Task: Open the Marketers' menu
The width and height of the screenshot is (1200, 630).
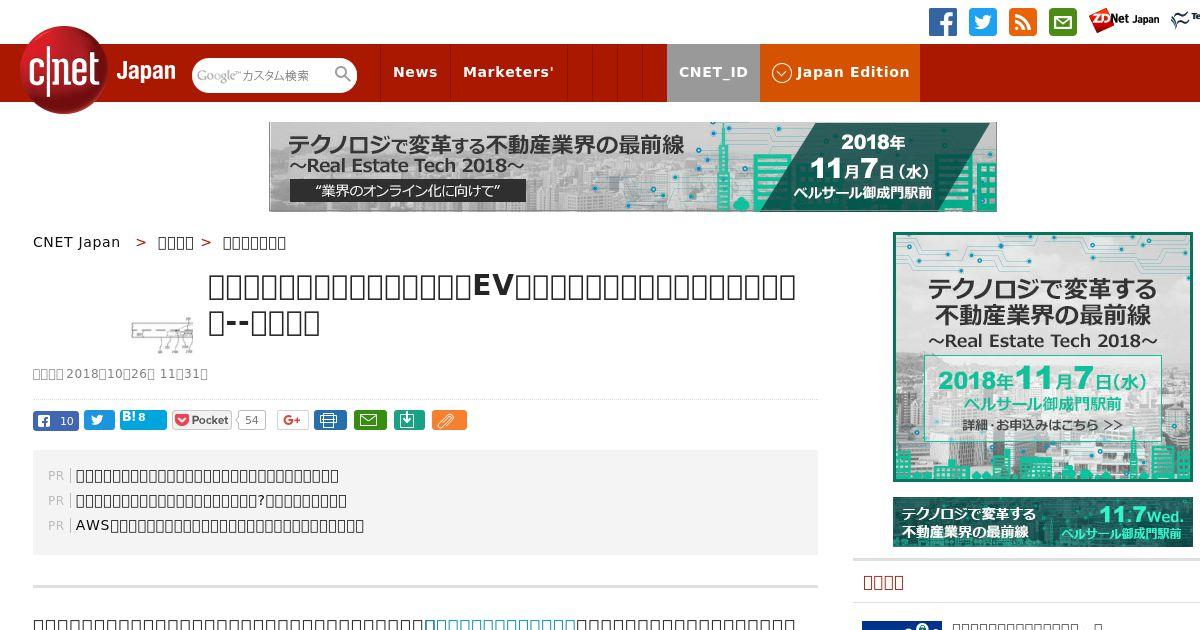Action: pyautogui.click(x=508, y=72)
